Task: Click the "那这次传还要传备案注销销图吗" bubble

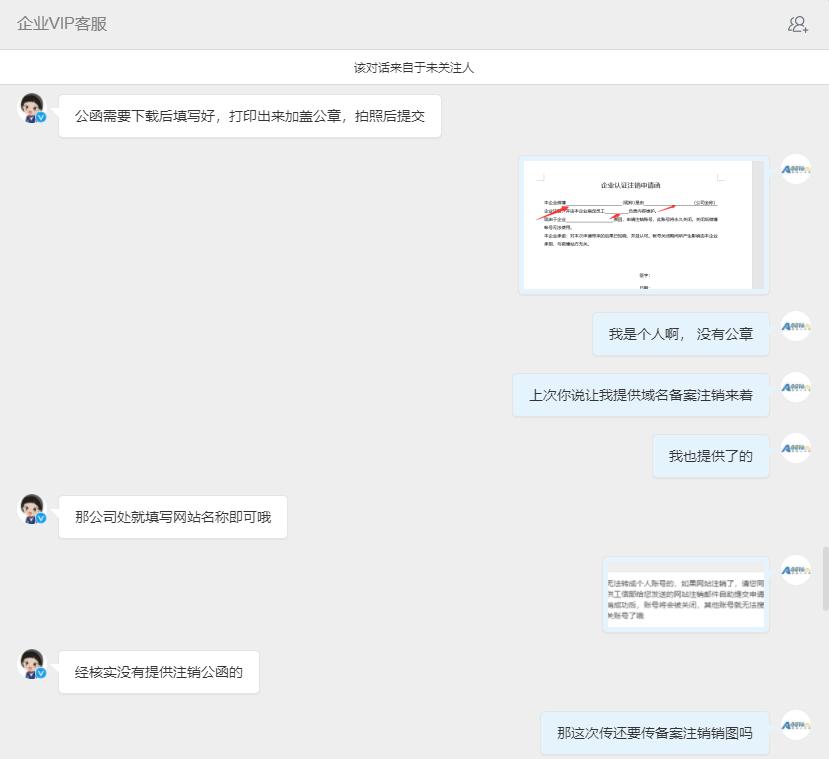Action: [x=654, y=732]
